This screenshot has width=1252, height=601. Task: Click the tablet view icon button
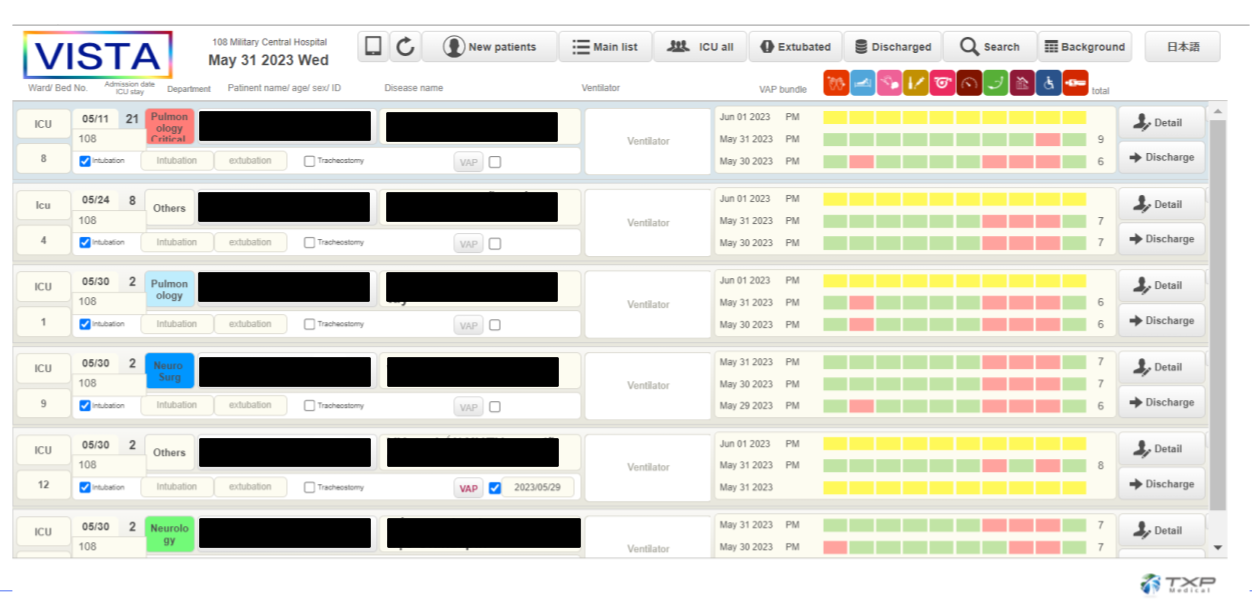373,46
